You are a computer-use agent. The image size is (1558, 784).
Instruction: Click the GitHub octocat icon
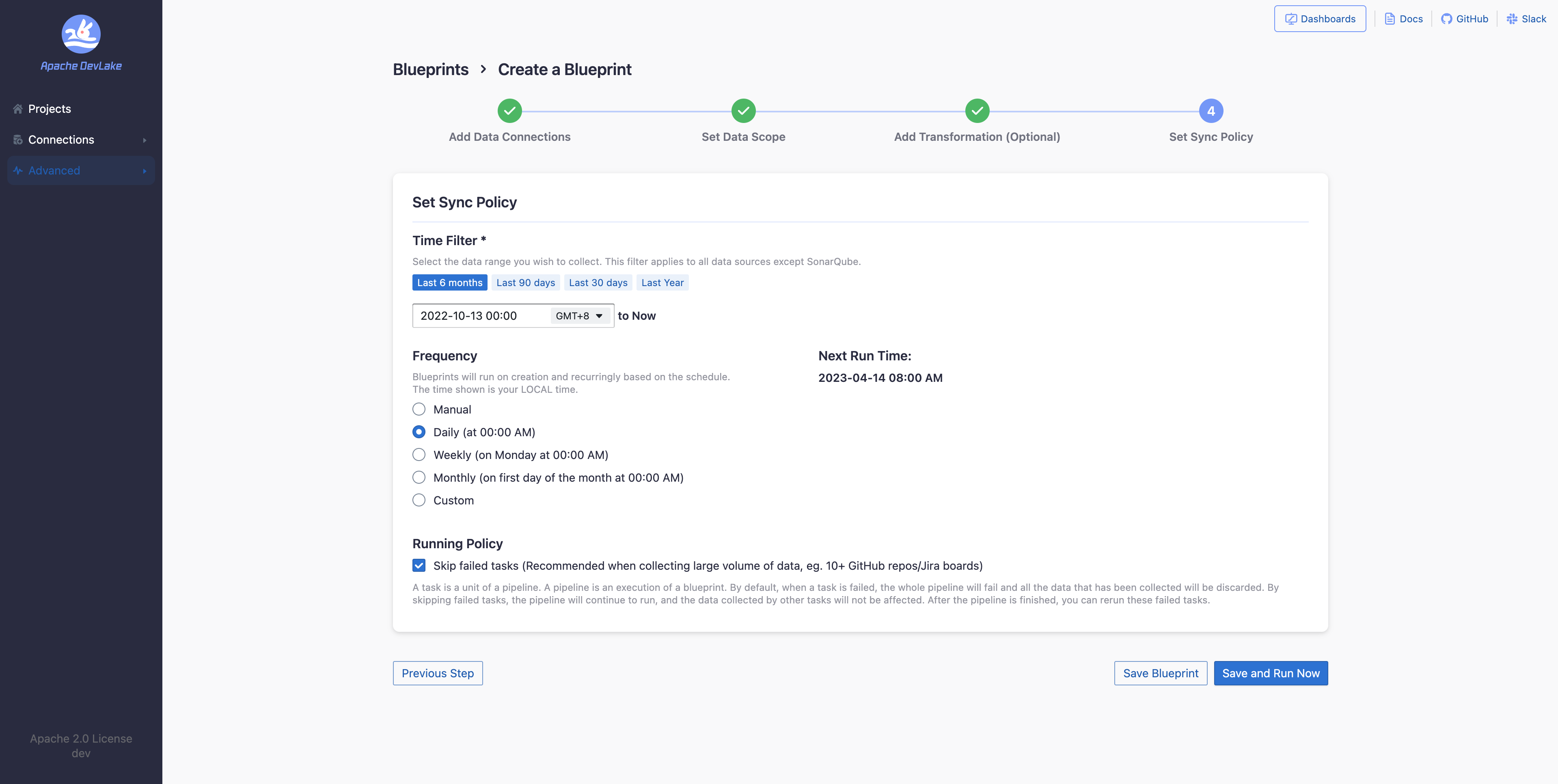click(x=1446, y=19)
